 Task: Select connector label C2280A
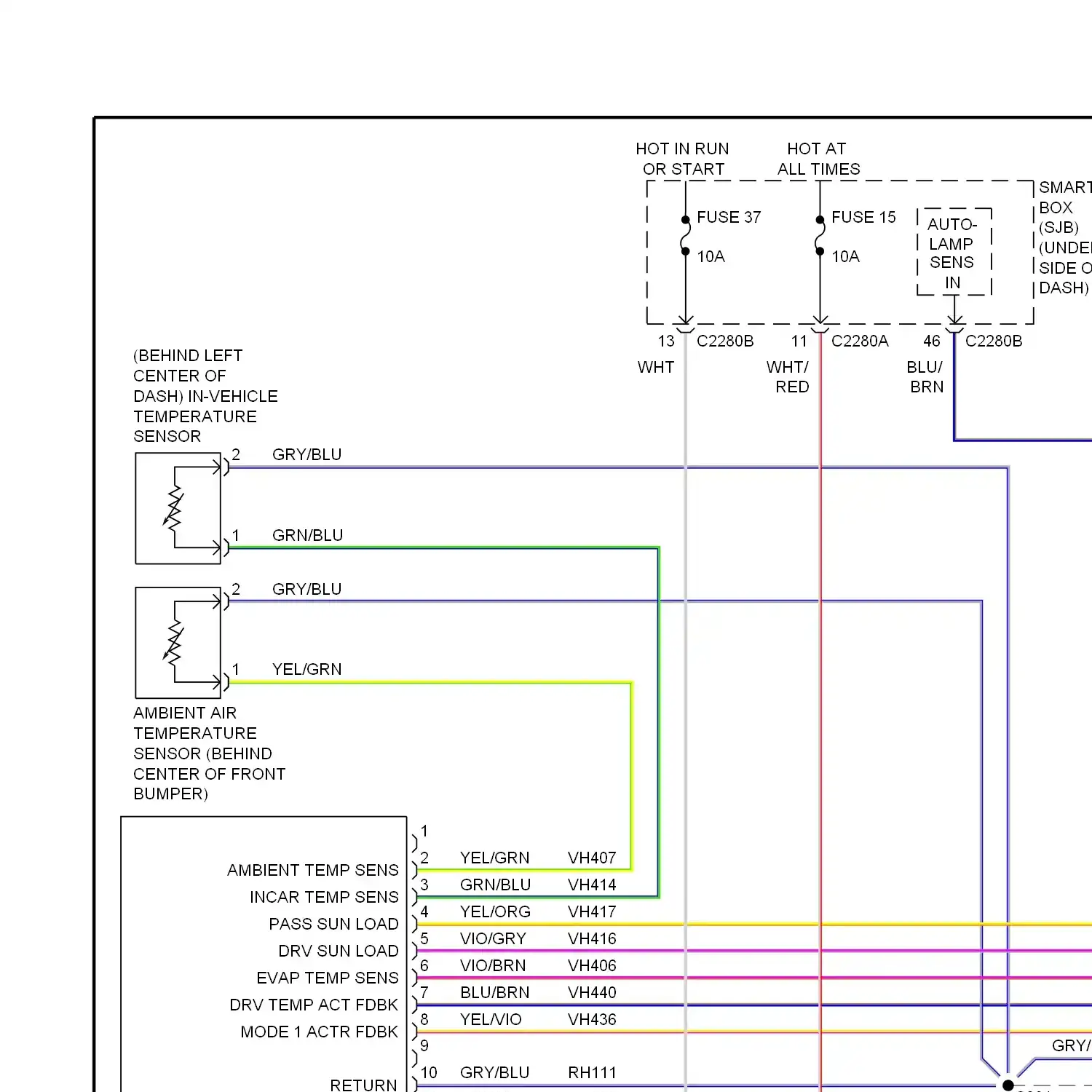coord(860,341)
